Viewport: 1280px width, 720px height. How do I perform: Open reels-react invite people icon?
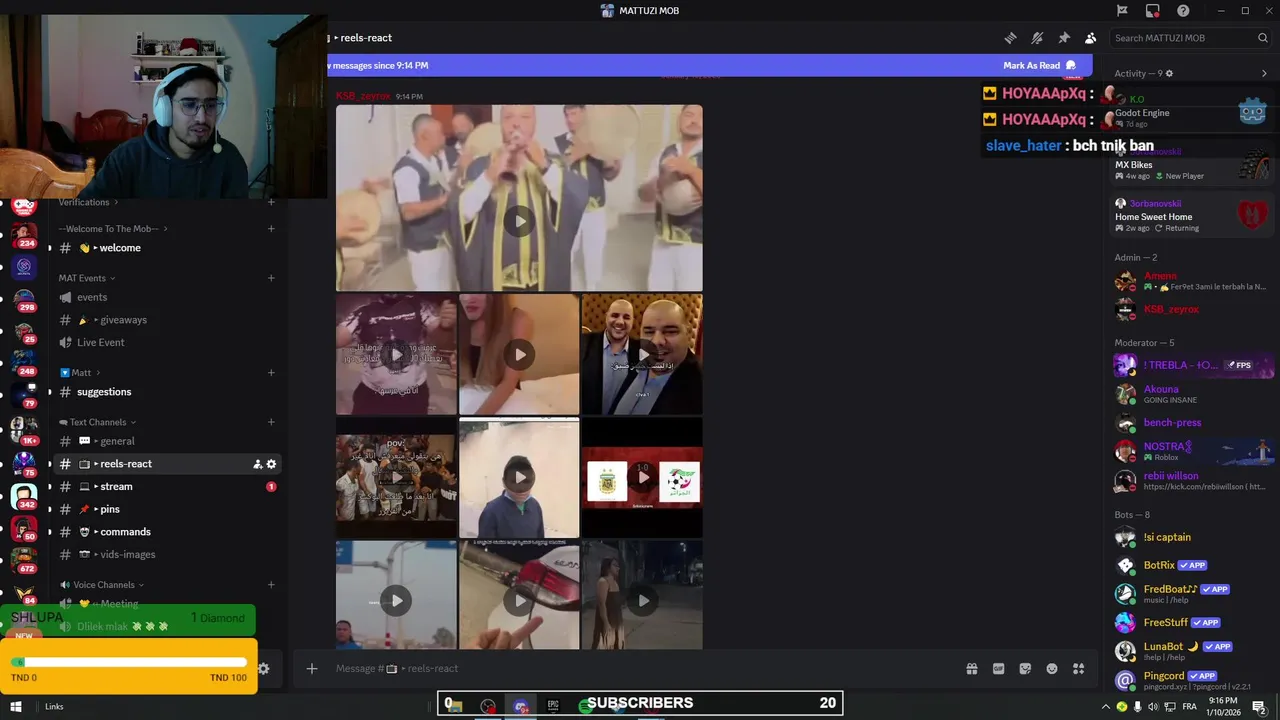[257, 464]
